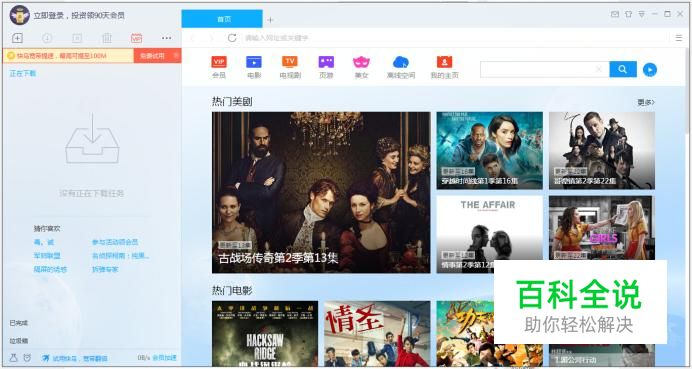Open the 穿越时间线第1季第16集 thumbnail
This screenshot has height=369, width=692.
click(489, 151)
